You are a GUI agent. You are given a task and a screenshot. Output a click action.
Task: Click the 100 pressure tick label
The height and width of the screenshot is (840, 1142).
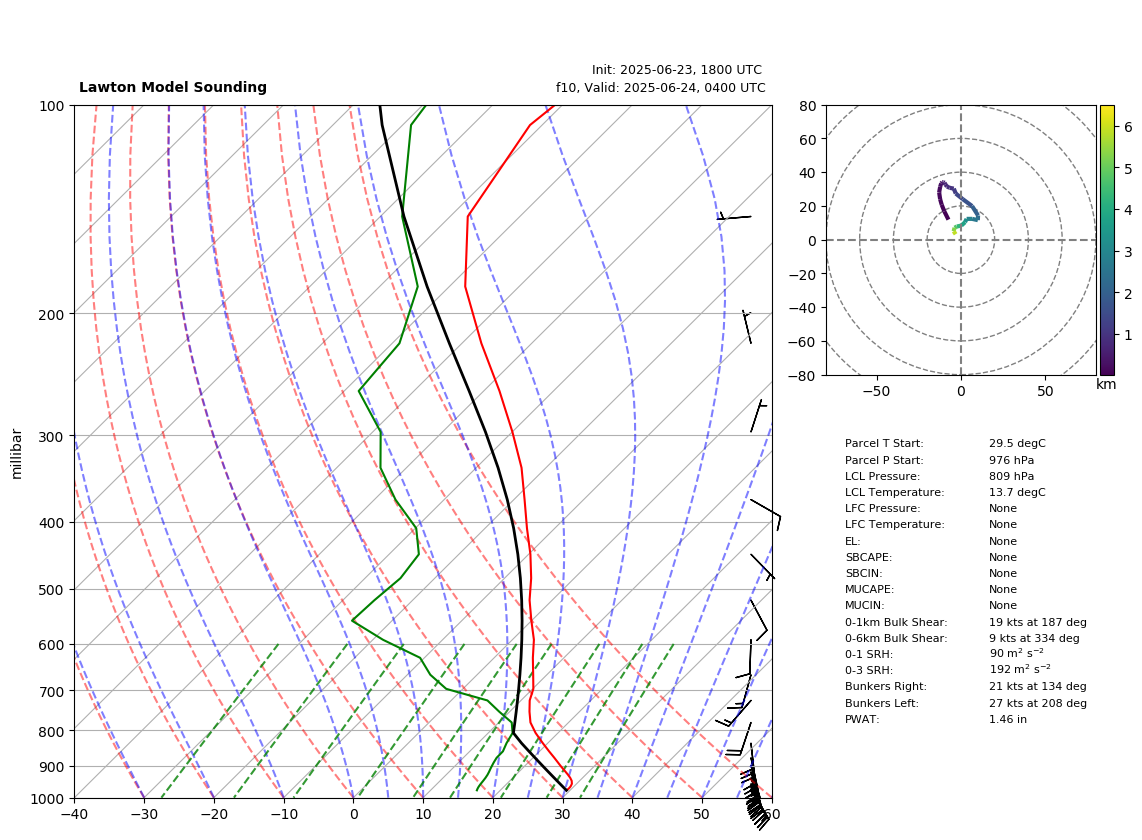[52, 106]
